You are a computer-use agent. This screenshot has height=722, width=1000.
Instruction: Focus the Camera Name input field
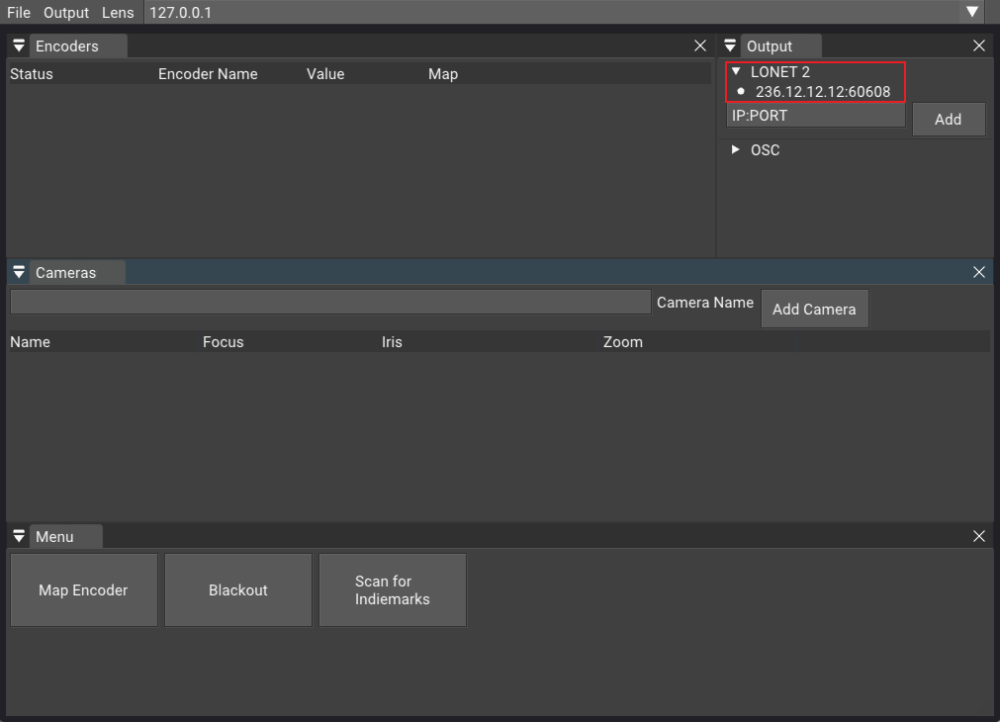330,302
